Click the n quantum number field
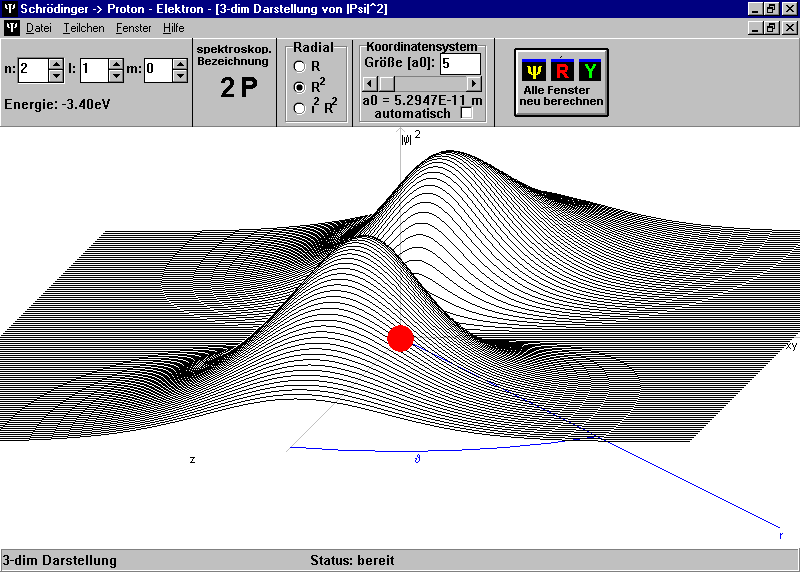This screenshot has height=572, width=800. coord(32,70)
